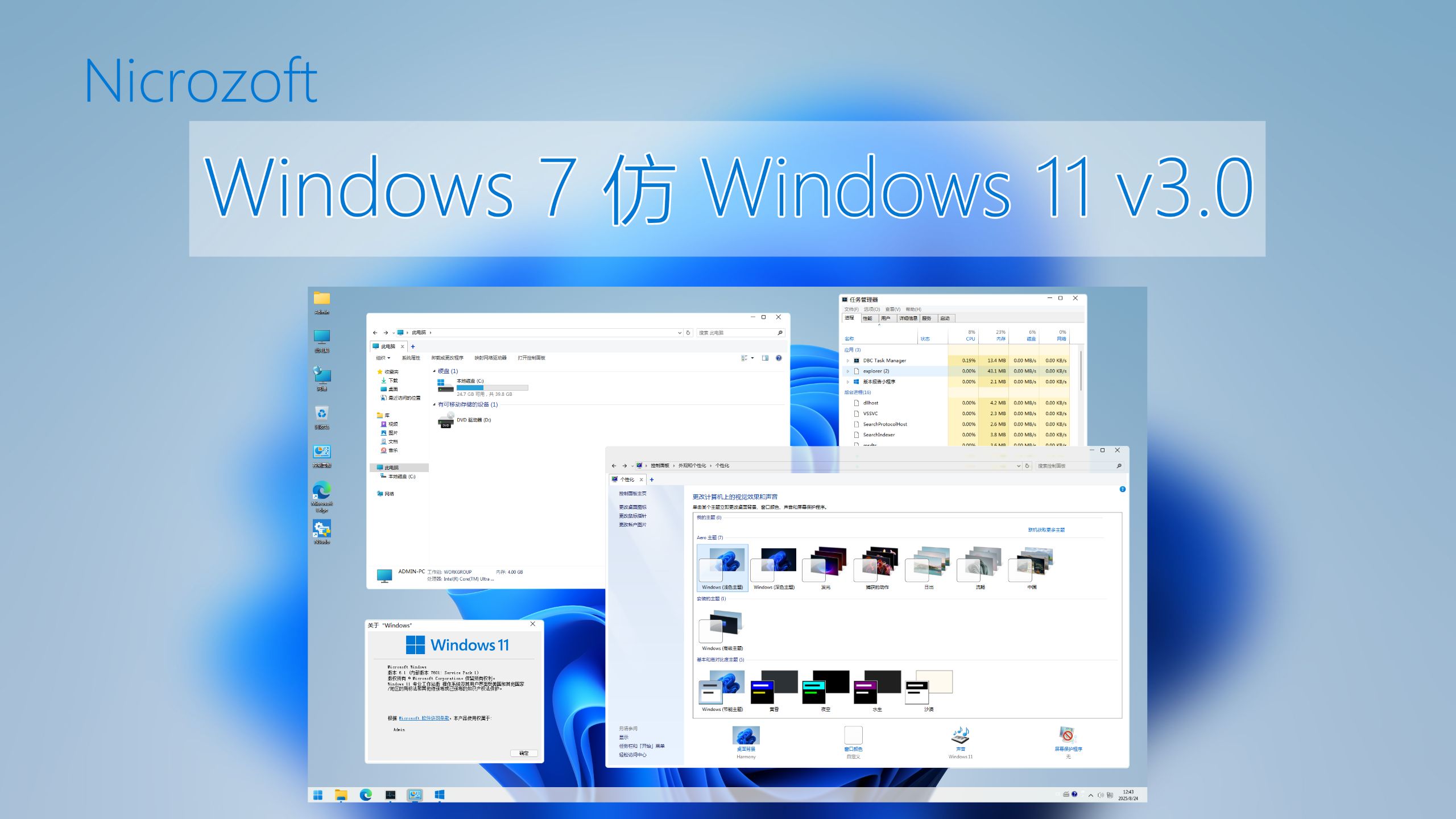The width and height of the screenshot is (1456, 819).
Task: Close the 个性化 tab with its X
Action: click(641, 479)
